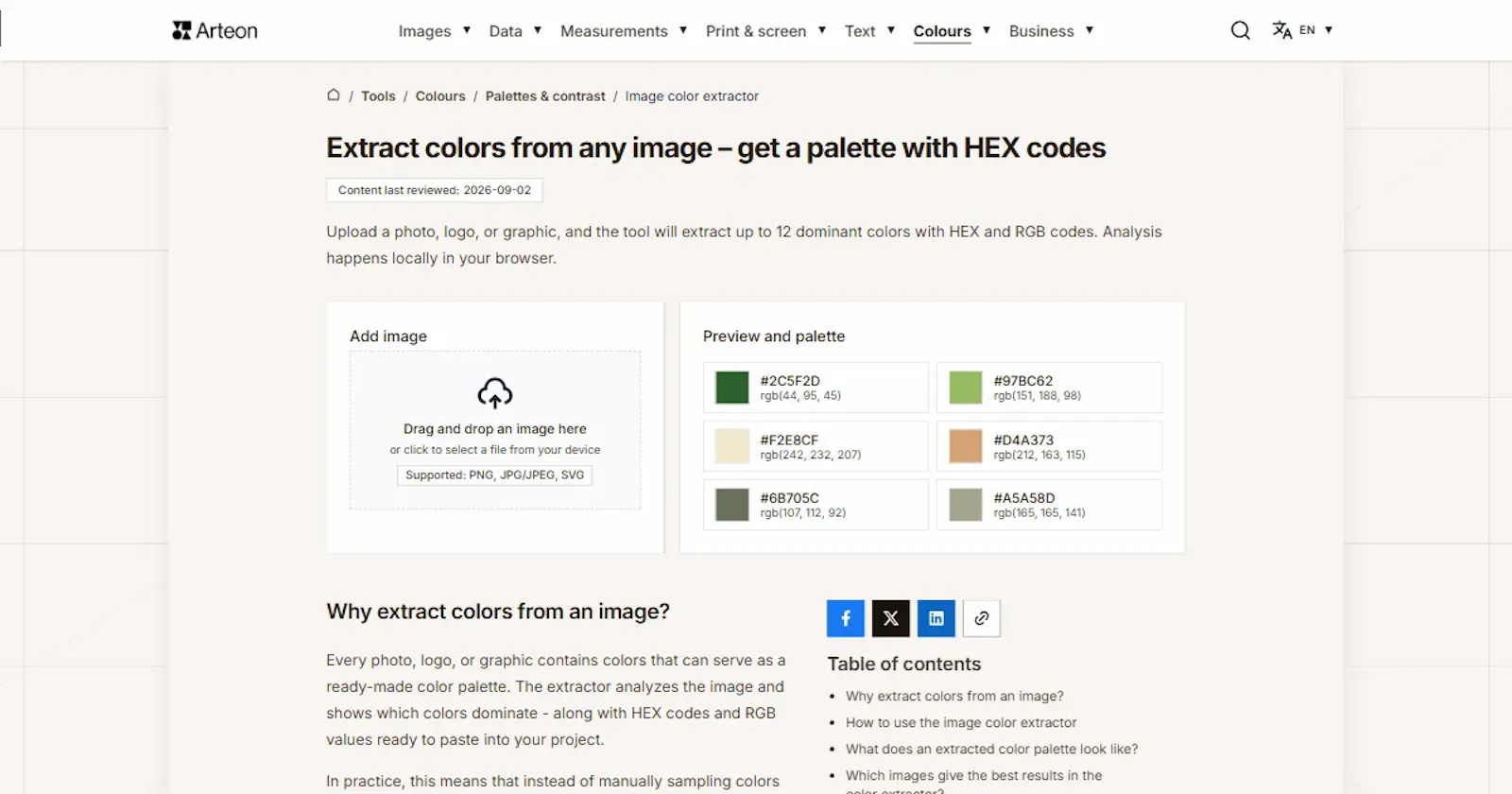Click the #A5A58D hex code text

tap(1024, 498)
